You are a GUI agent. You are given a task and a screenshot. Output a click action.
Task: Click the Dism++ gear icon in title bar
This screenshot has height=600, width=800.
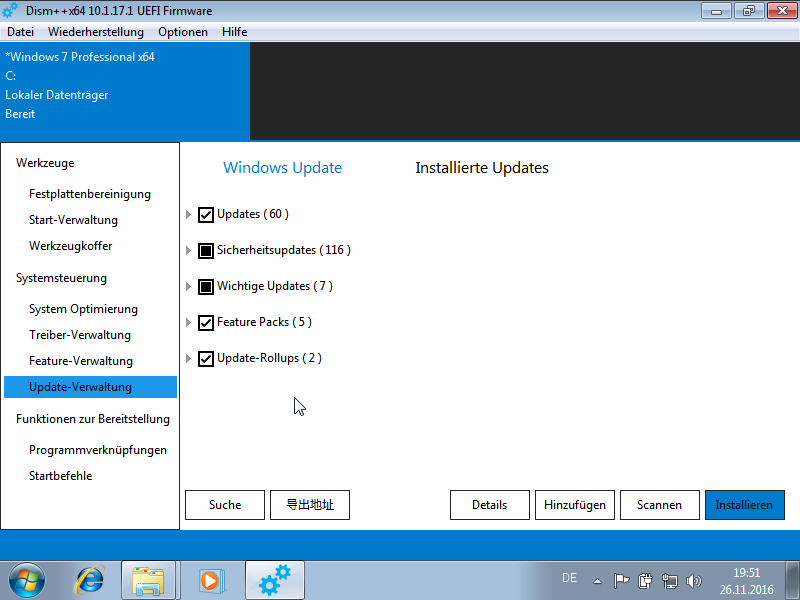click(x=10, y=10)
